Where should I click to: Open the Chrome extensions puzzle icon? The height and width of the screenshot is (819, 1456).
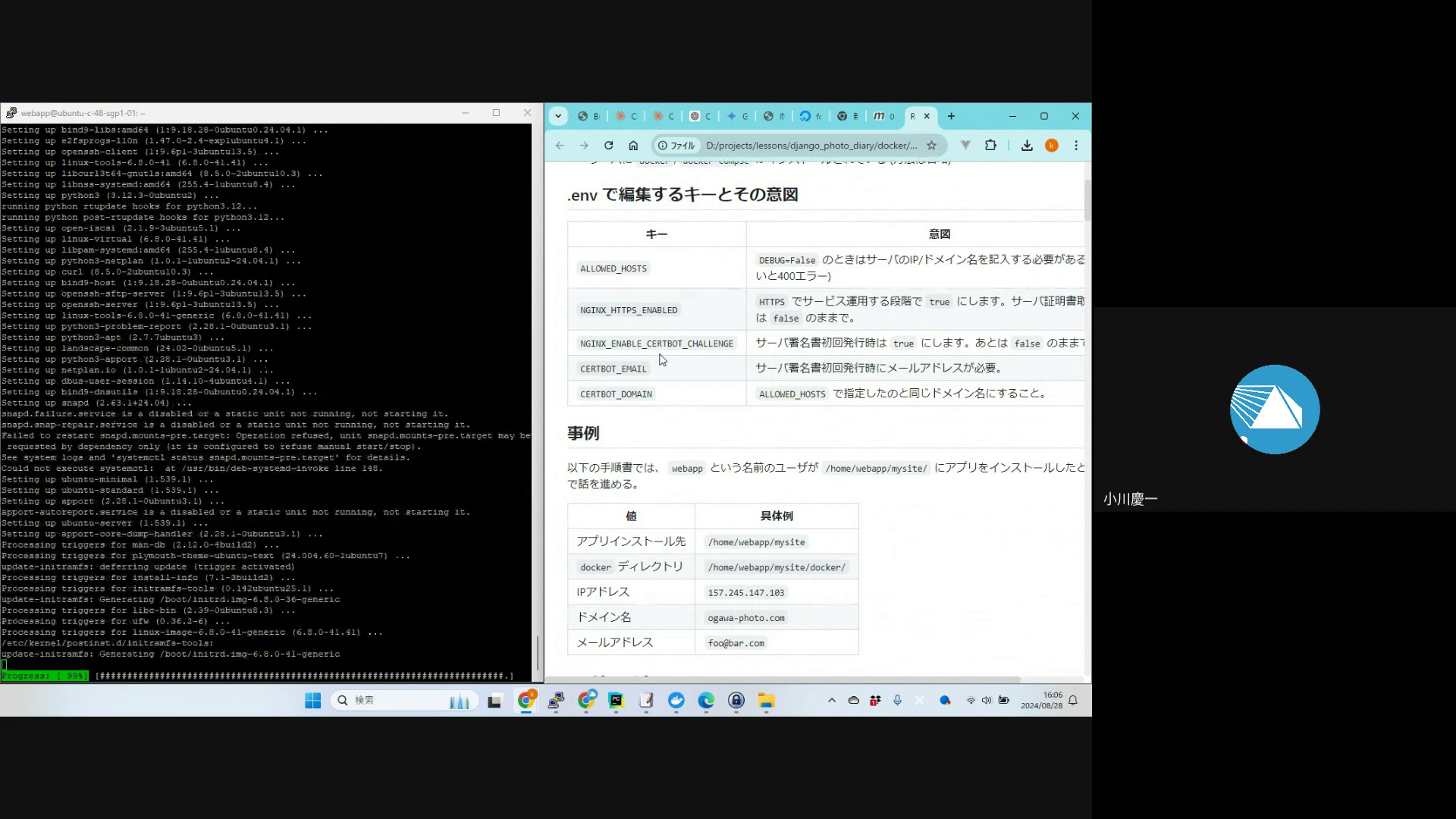[x=990, y=146]
